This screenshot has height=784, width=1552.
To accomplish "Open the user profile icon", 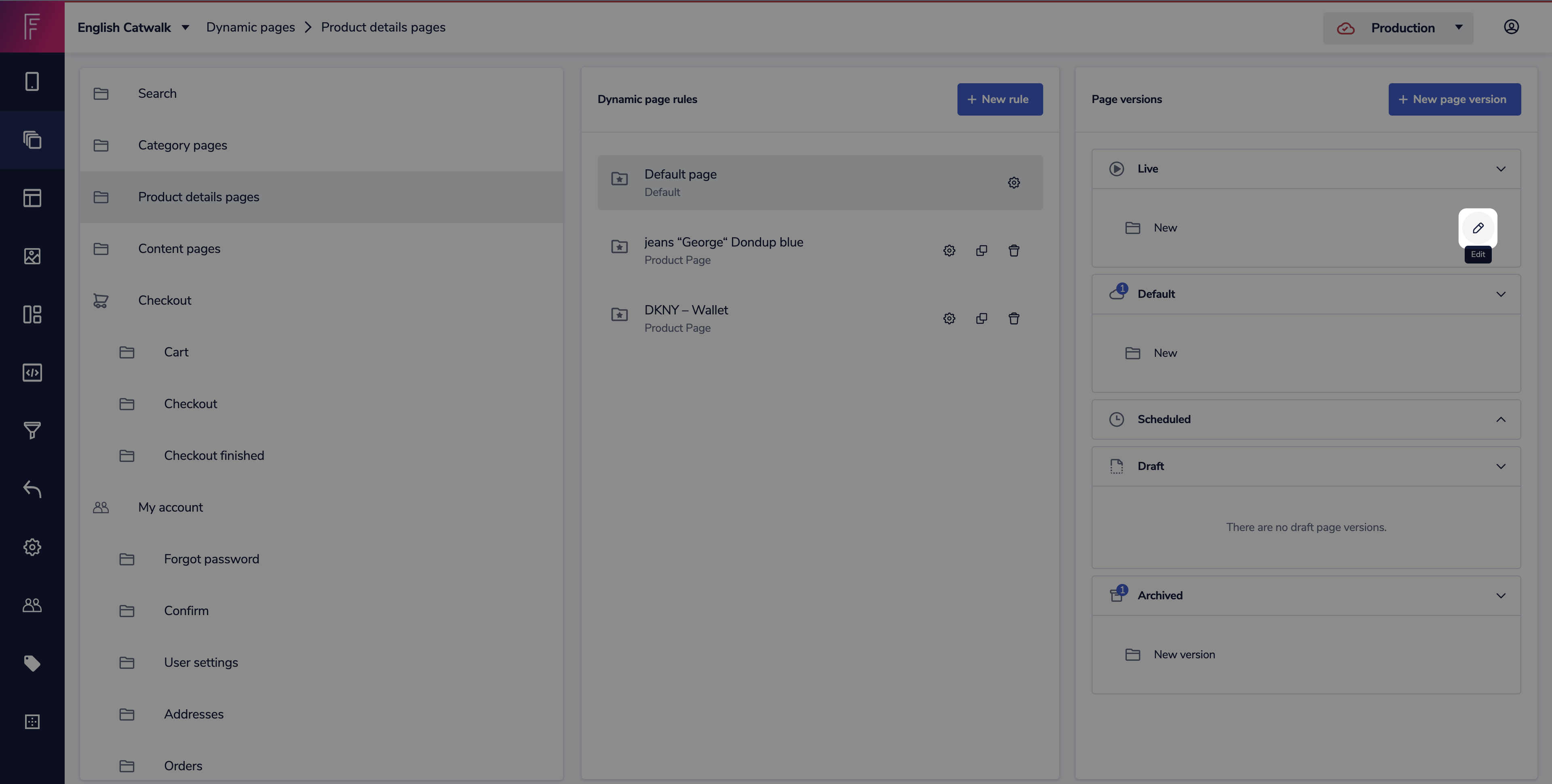I will click(1511, 27).
